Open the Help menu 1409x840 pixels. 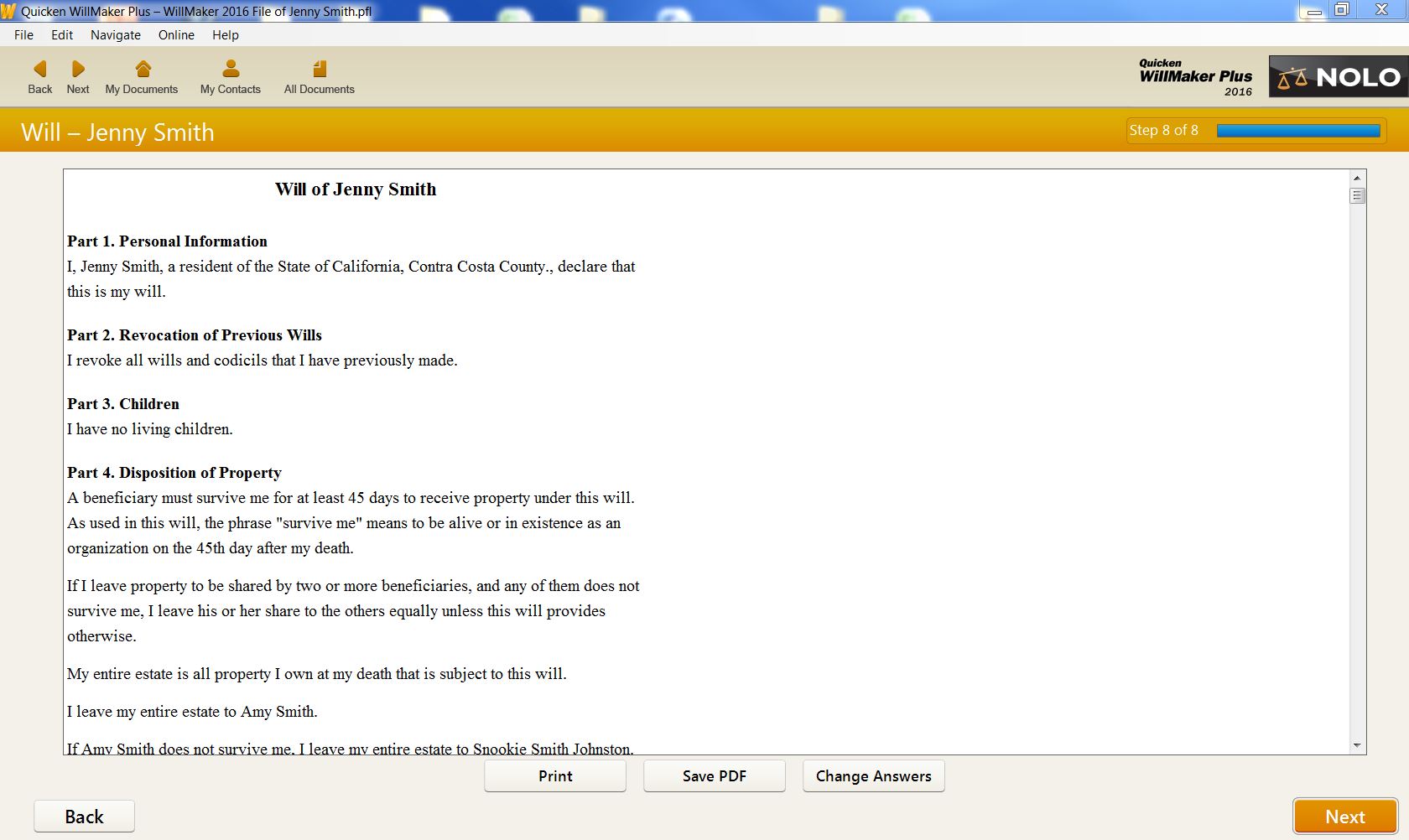(225, 34)
